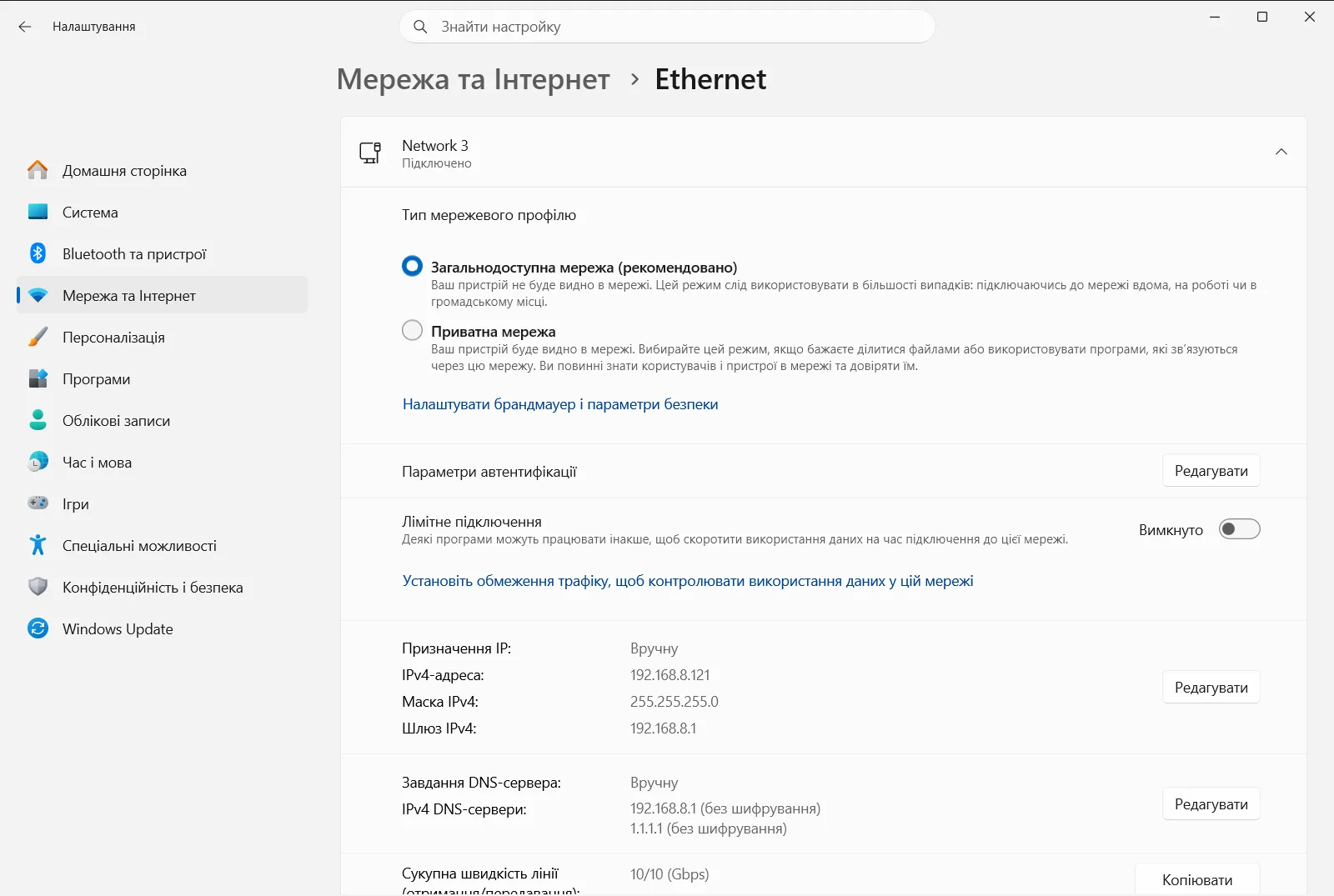Screen dimensions: 1334x896
Task: Click the gateway value 192.168.8.1
Action: point(663,728)
